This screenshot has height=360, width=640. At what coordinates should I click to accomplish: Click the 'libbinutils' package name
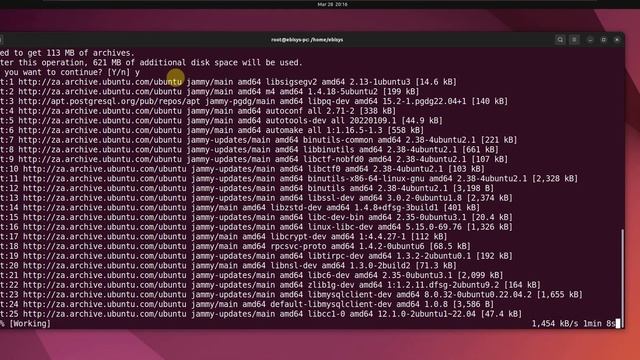pyautogui.click(x=329, y=149)
